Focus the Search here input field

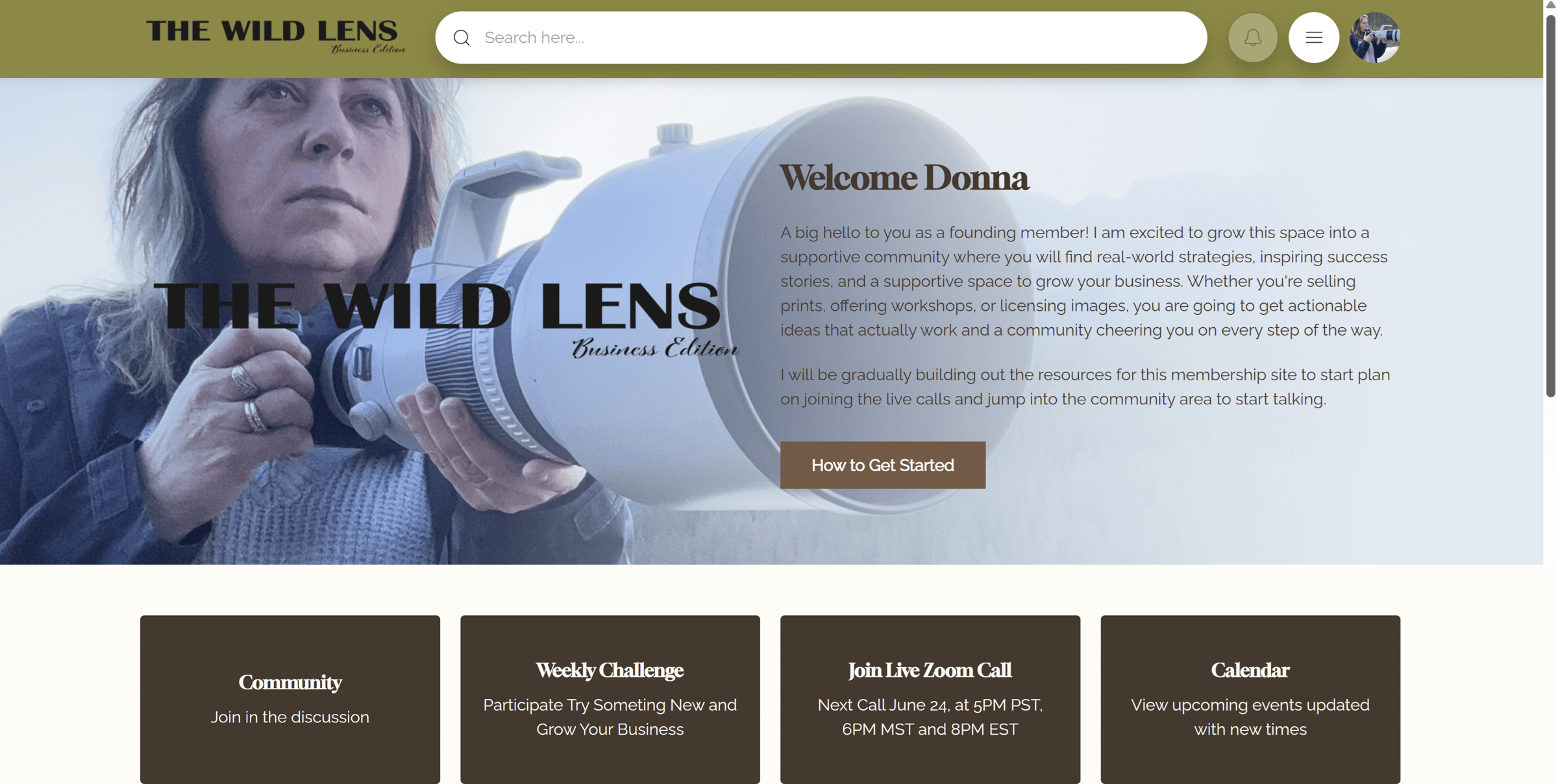(821, 38)
